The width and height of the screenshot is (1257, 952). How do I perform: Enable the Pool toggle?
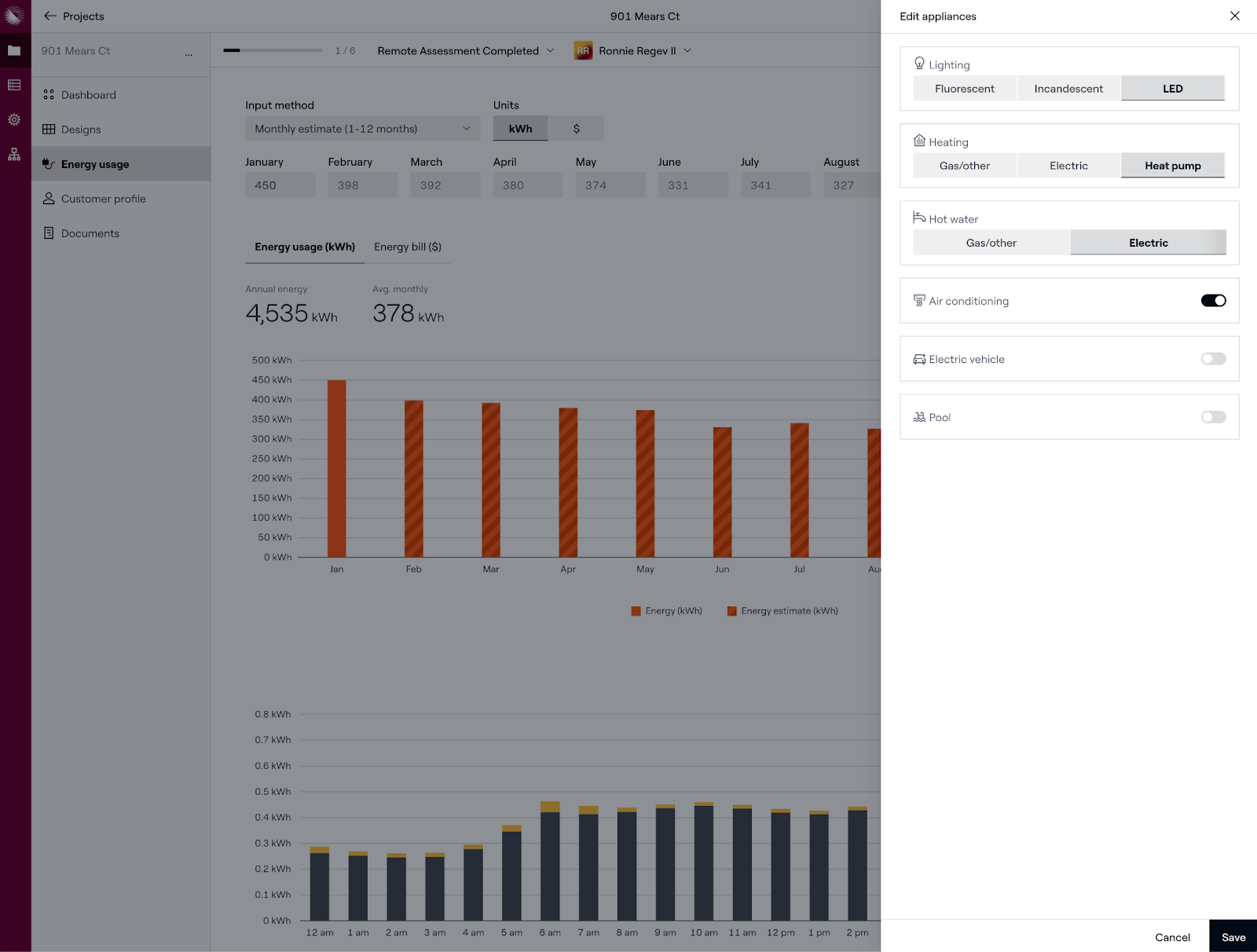pos(1213,417)
